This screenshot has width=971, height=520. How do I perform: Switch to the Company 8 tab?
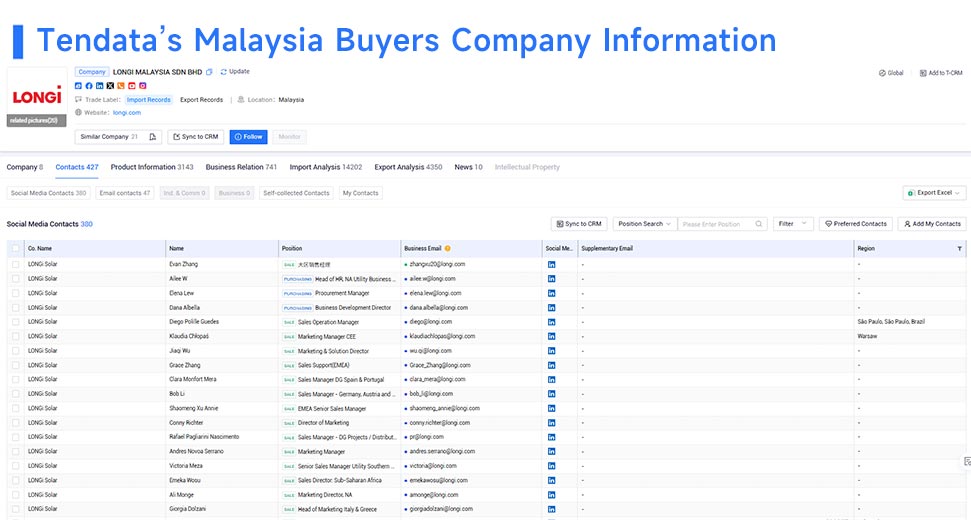pos(25,167)
